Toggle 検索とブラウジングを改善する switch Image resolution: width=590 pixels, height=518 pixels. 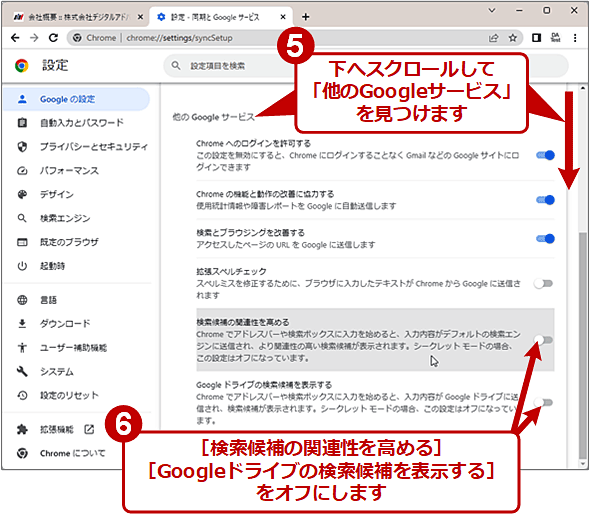[x=545, y=238]
